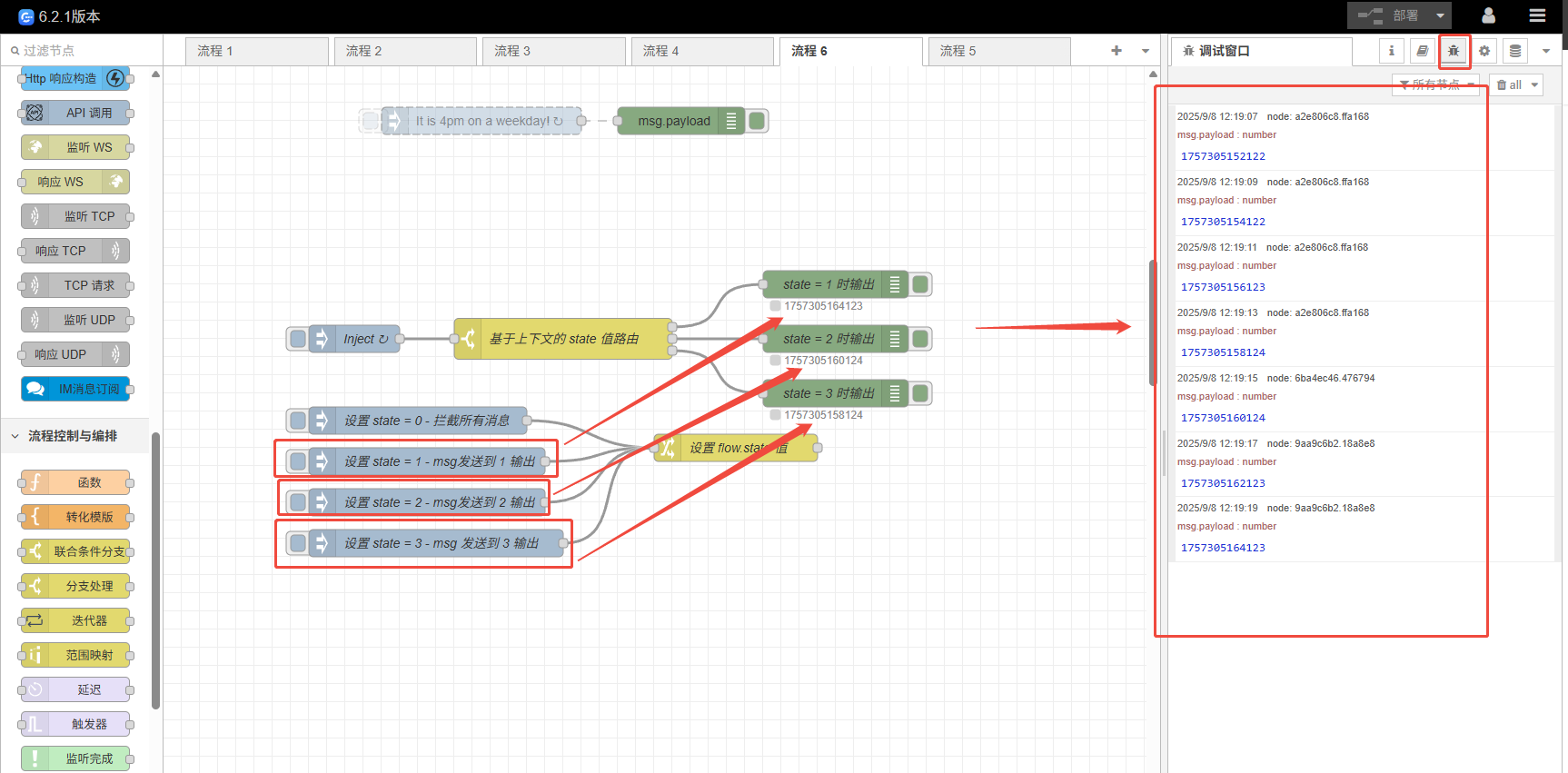
Task: Open the info sidebar tab icon
Action: 1391,51
